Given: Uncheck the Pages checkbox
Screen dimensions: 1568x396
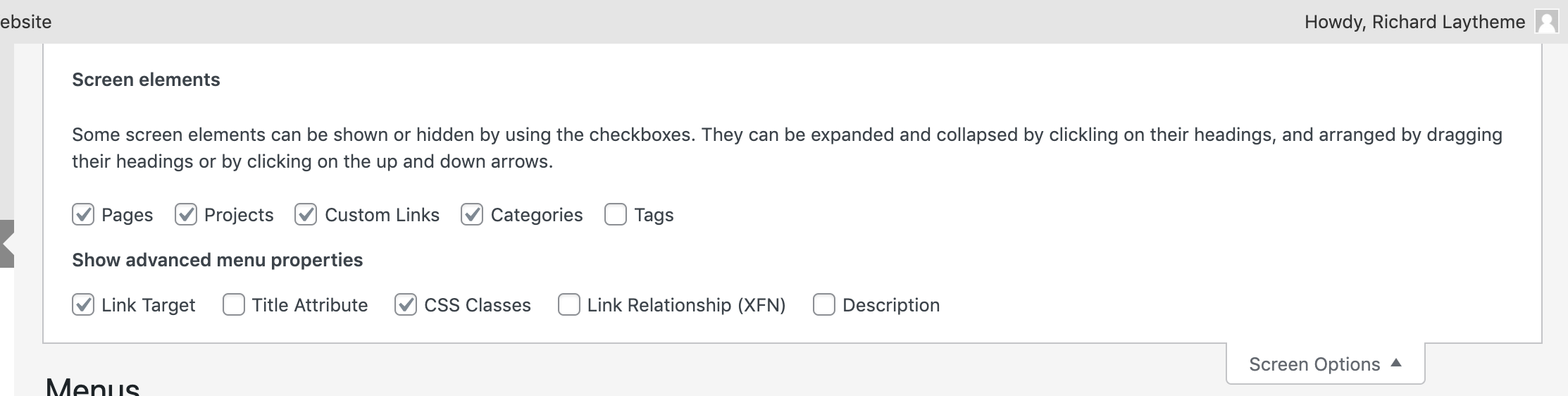Looking at the screenshot, I should pyautogui.click(x=83, y=214).
